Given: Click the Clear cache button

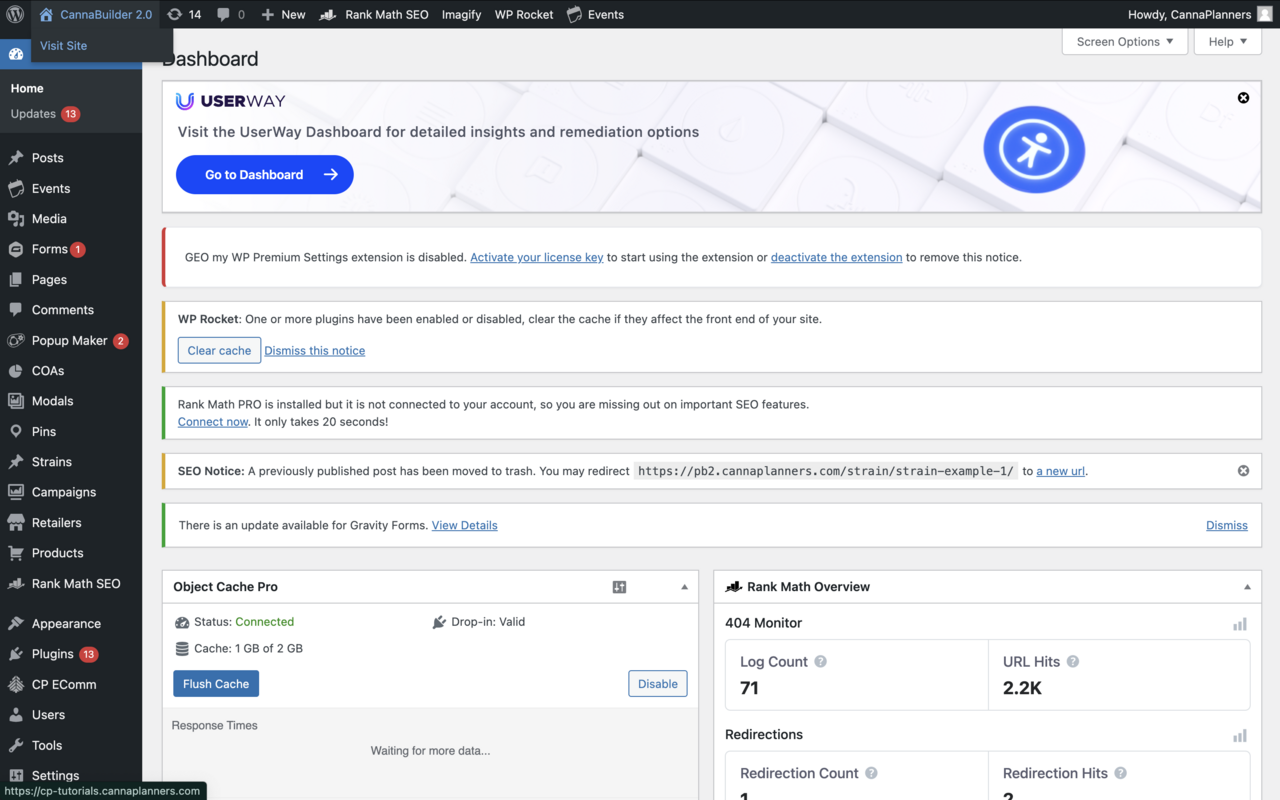Looking at the screenshot, I should point(219,350).
